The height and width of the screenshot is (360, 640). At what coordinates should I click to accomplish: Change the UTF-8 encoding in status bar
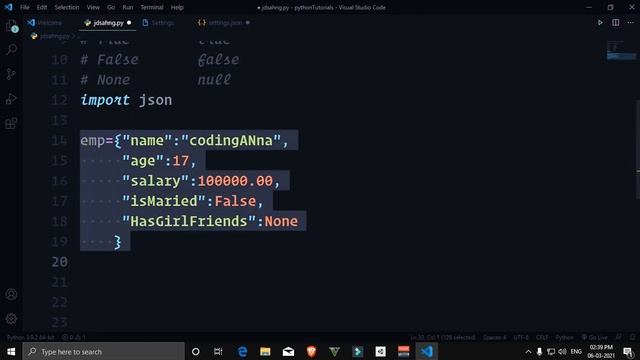521,338
